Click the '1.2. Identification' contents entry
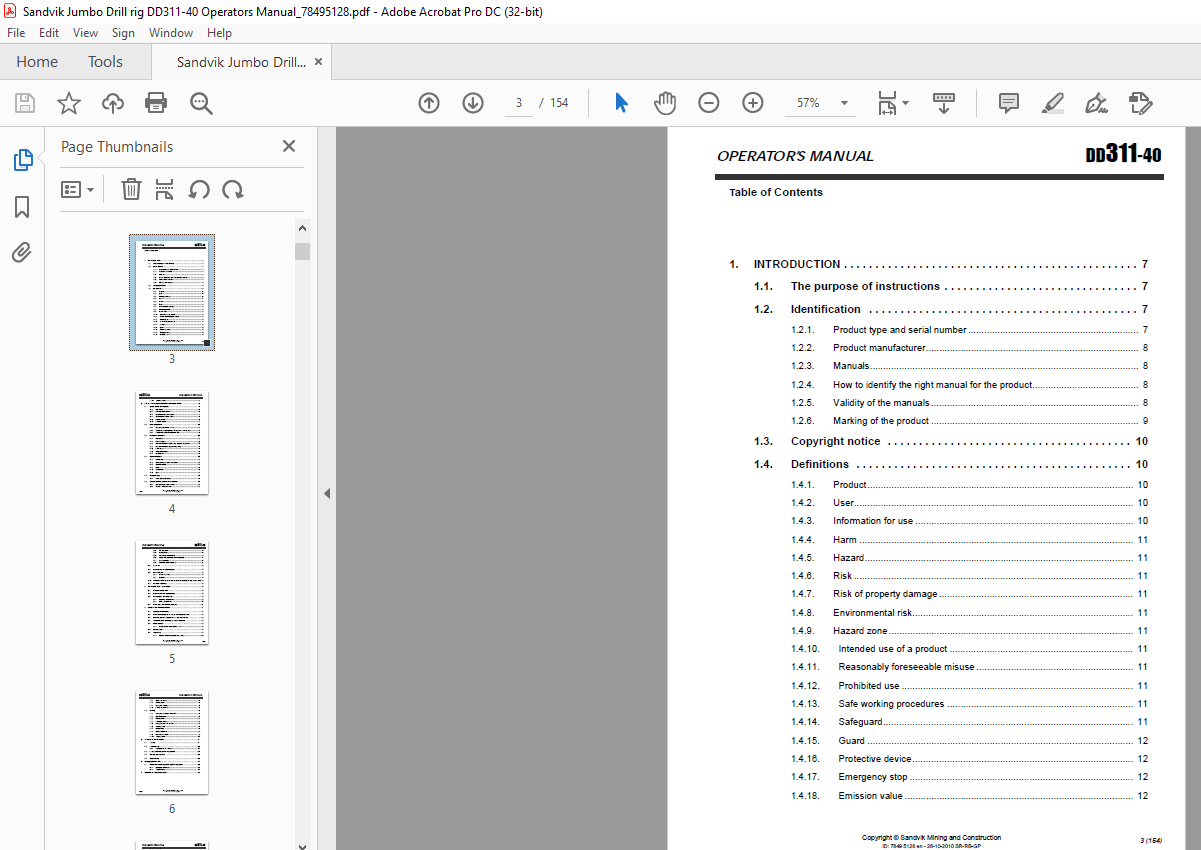This screenshot has height=850, width=1201. pos(951,309)
